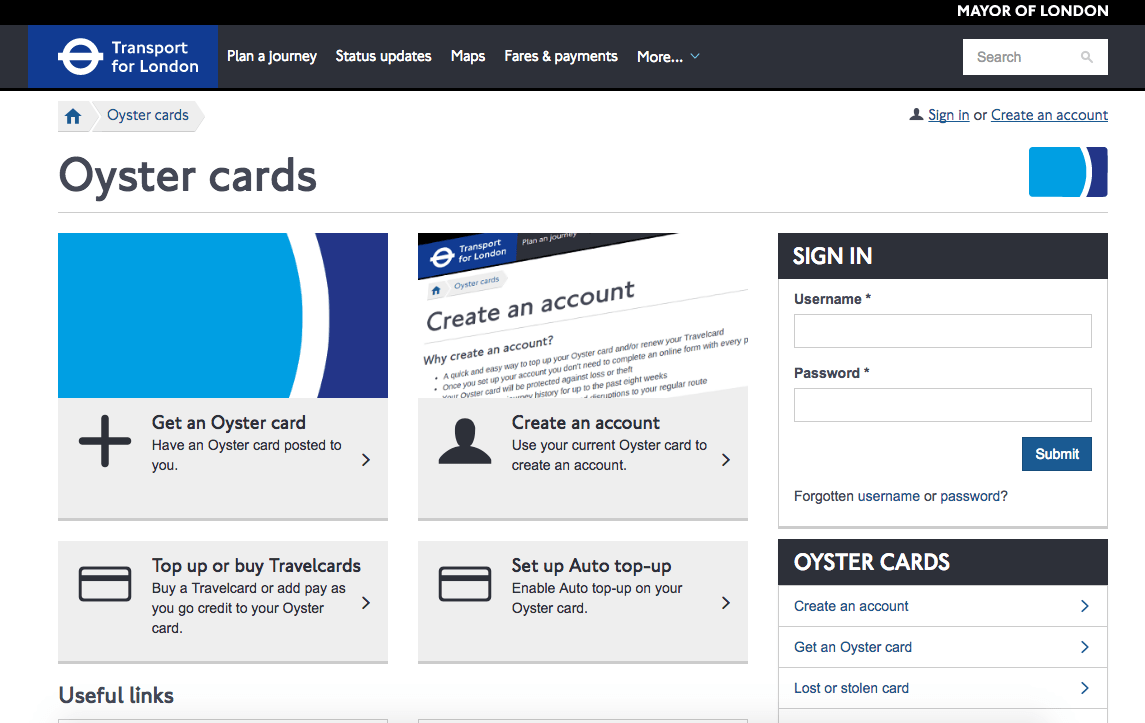This screenshot has width=1145, height=723.
Task: Click the card icon for Set up Auto top-up
Action: point(465,584)
